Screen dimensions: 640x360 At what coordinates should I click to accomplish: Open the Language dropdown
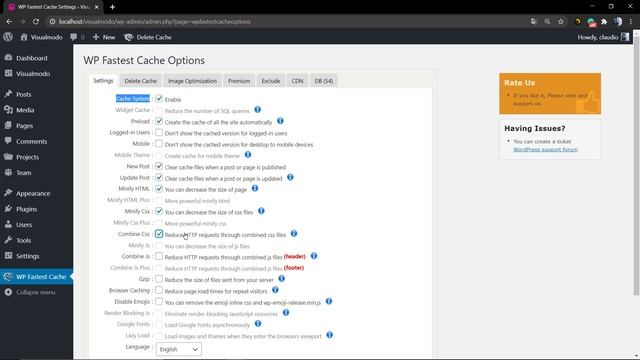(x=179, y=349)
